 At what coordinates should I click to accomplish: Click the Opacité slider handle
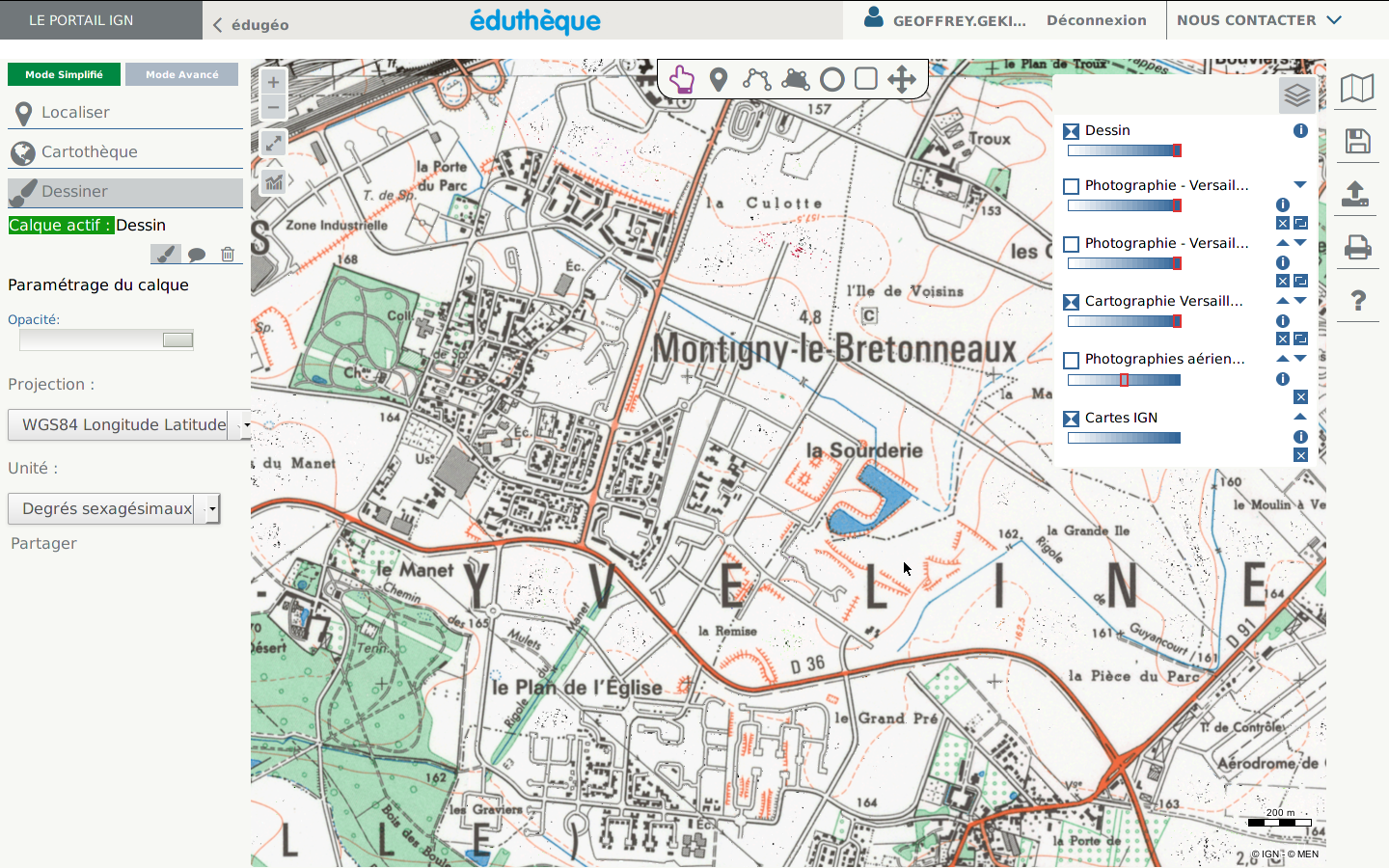click(x=177, y=339)
